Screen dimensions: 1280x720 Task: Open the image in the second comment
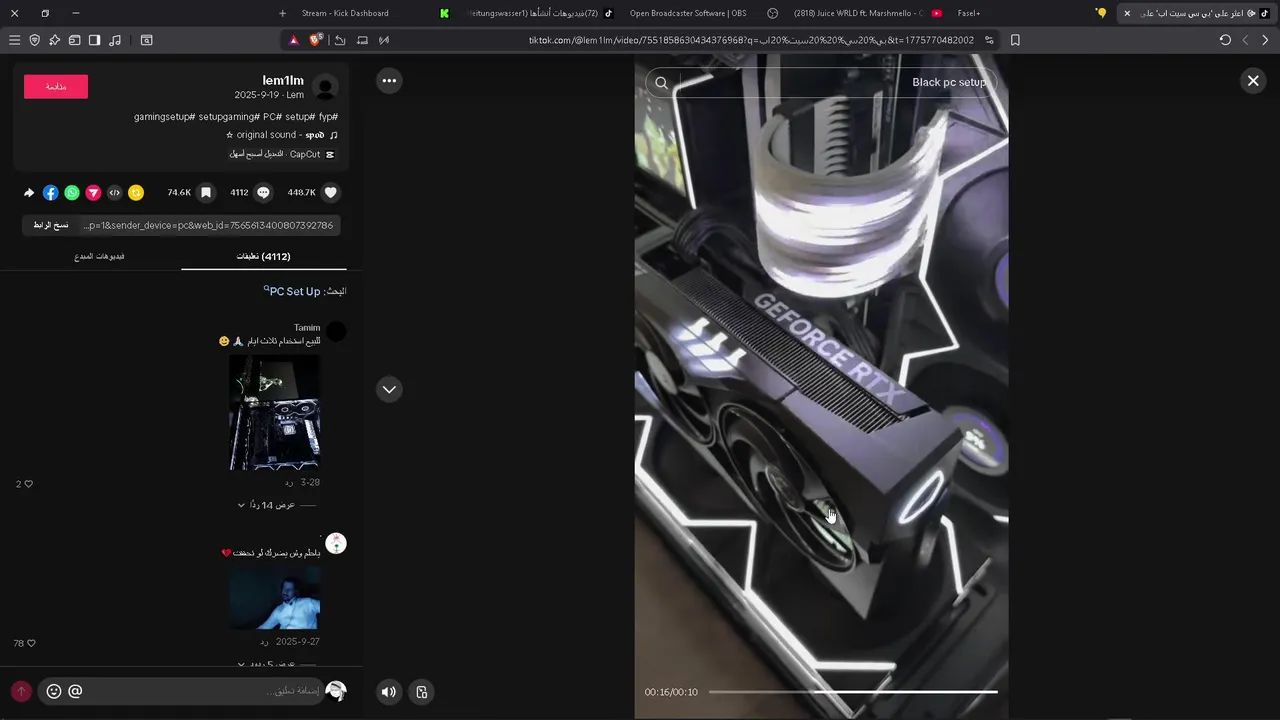pos(275,597)
